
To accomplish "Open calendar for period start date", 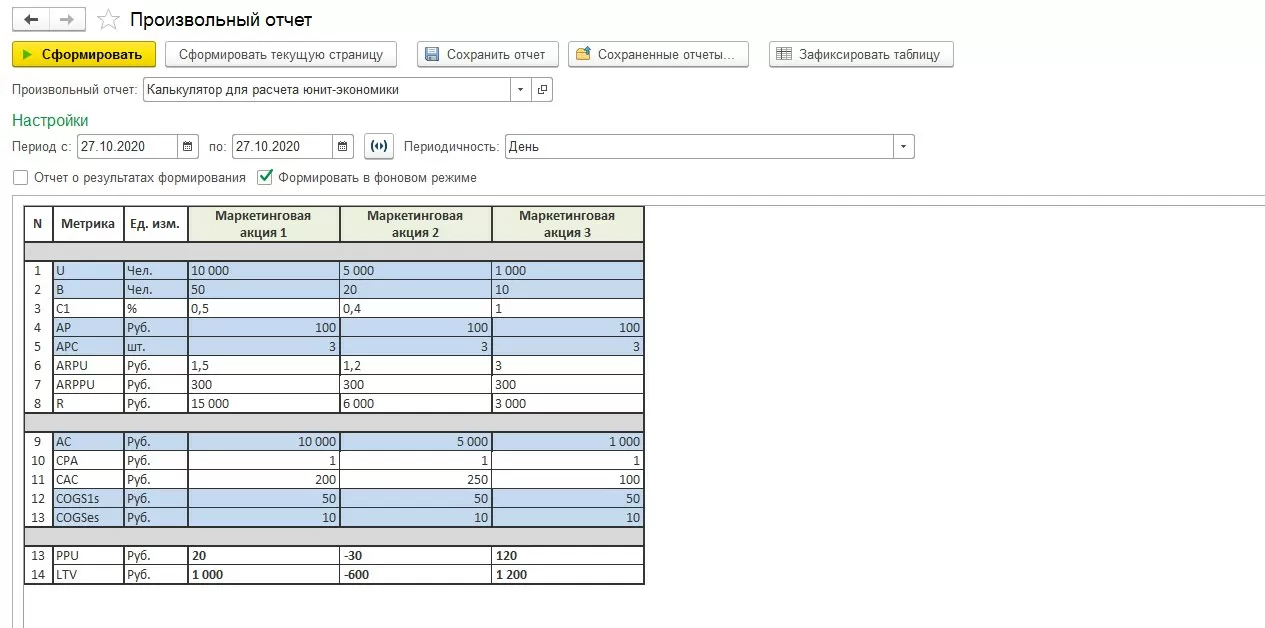I will point(188,146).
